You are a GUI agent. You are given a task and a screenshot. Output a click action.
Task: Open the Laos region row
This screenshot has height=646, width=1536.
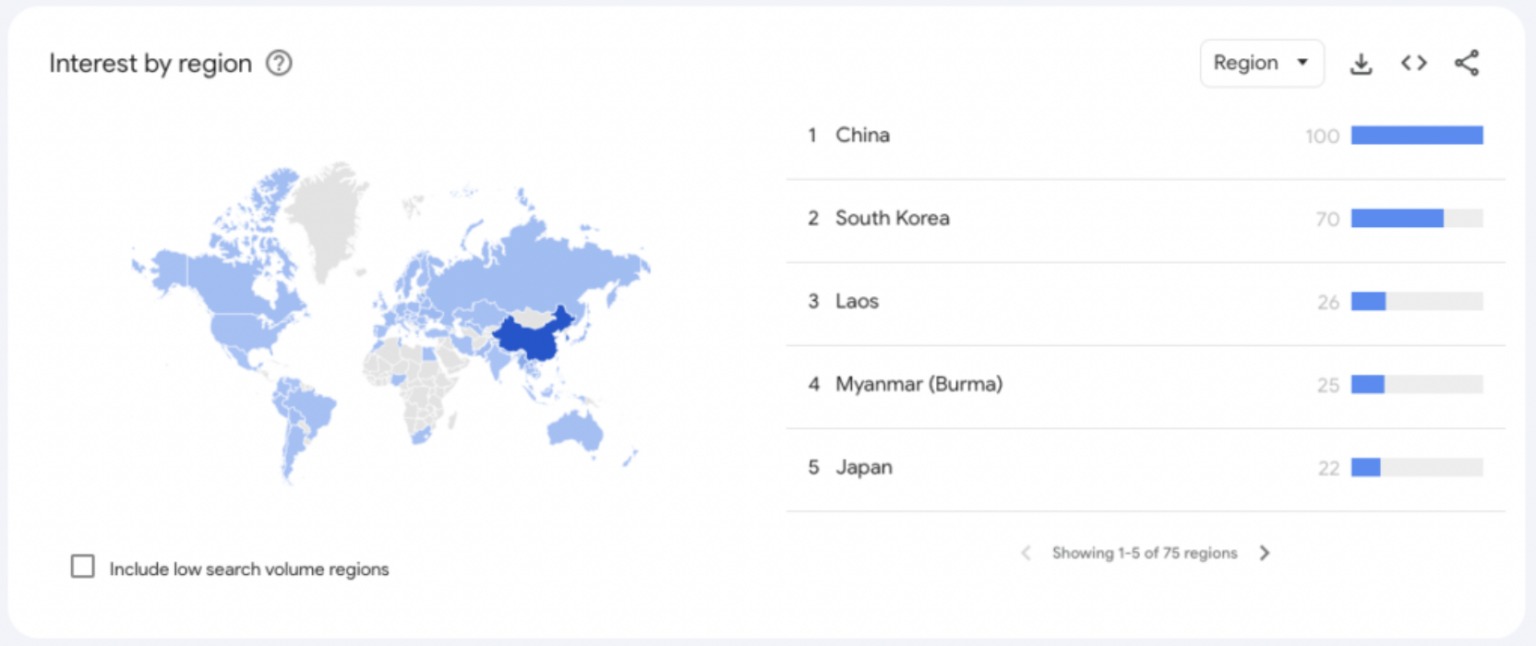tap(1145, 302)
